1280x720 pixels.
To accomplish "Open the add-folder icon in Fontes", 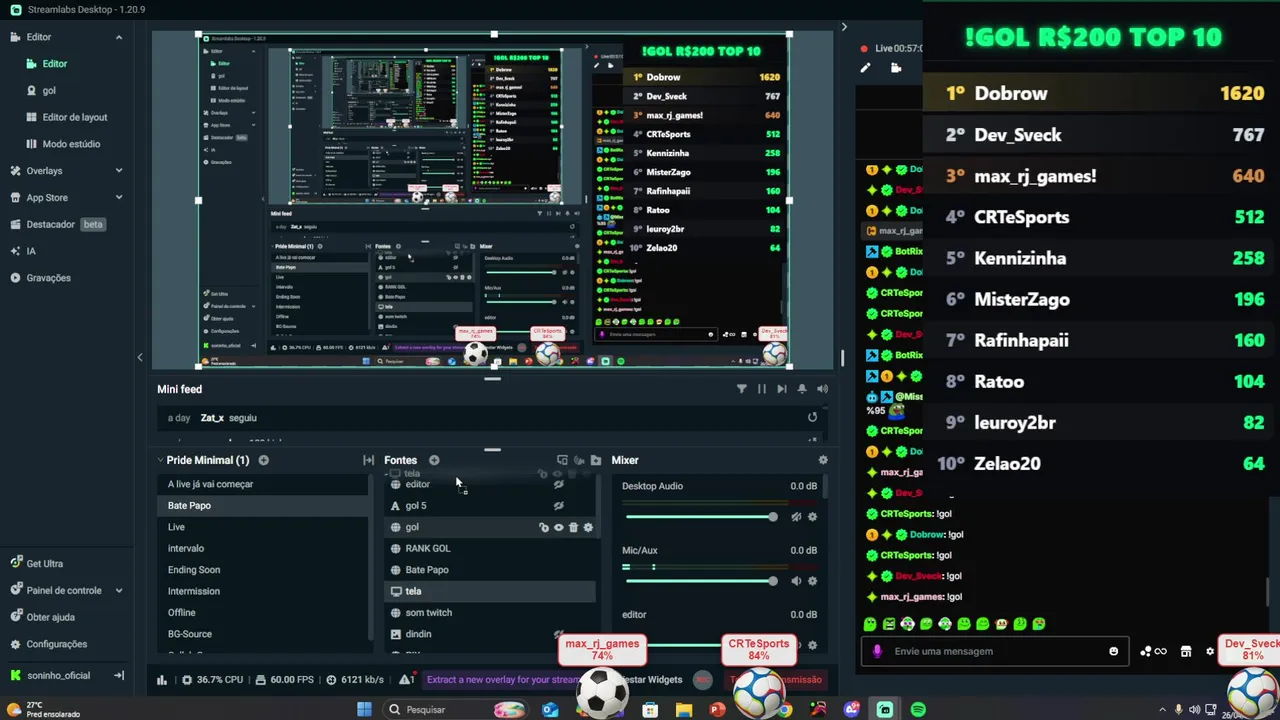I will click(x=596, y=460).
